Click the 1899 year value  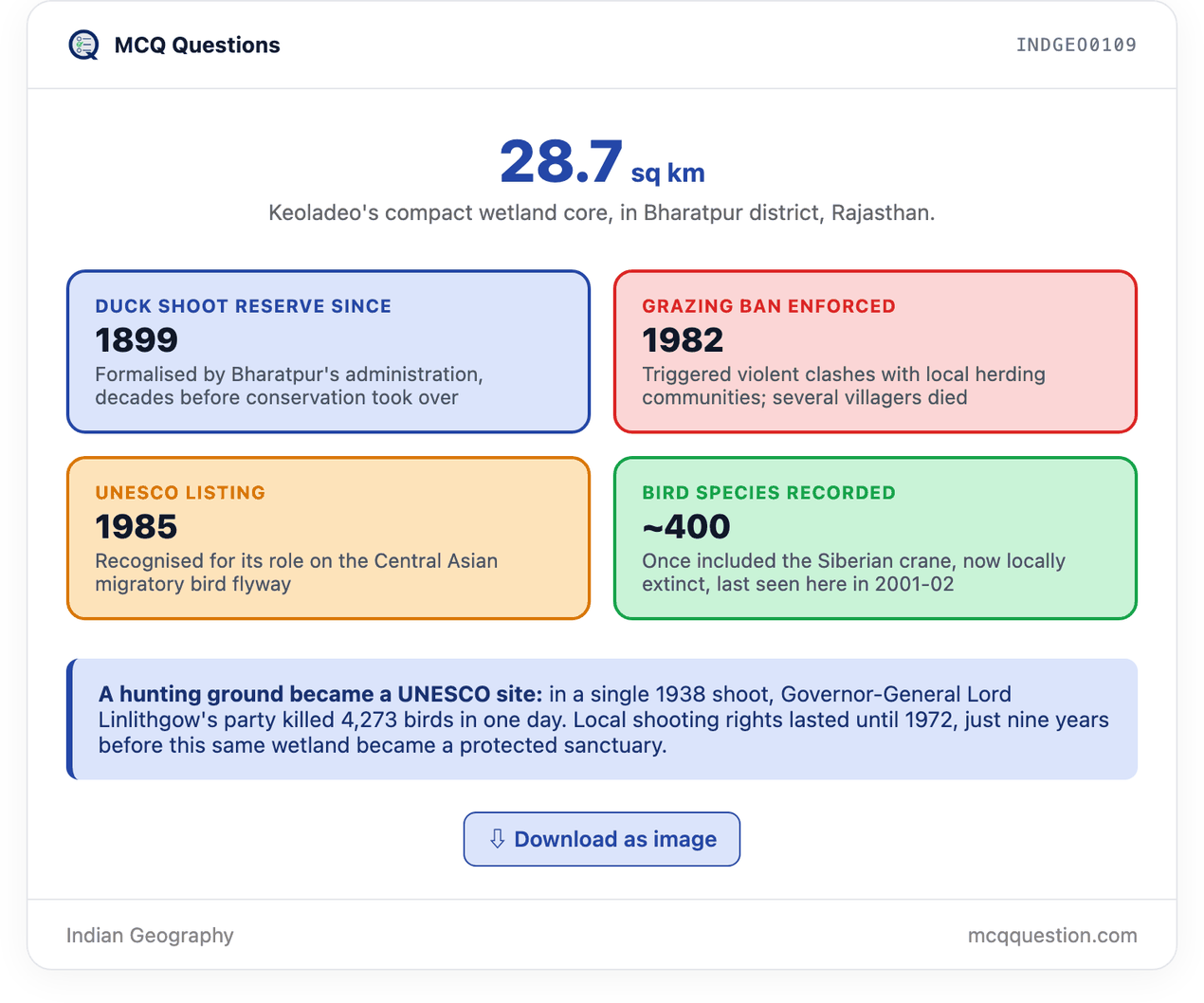click(x=137, y=339)
